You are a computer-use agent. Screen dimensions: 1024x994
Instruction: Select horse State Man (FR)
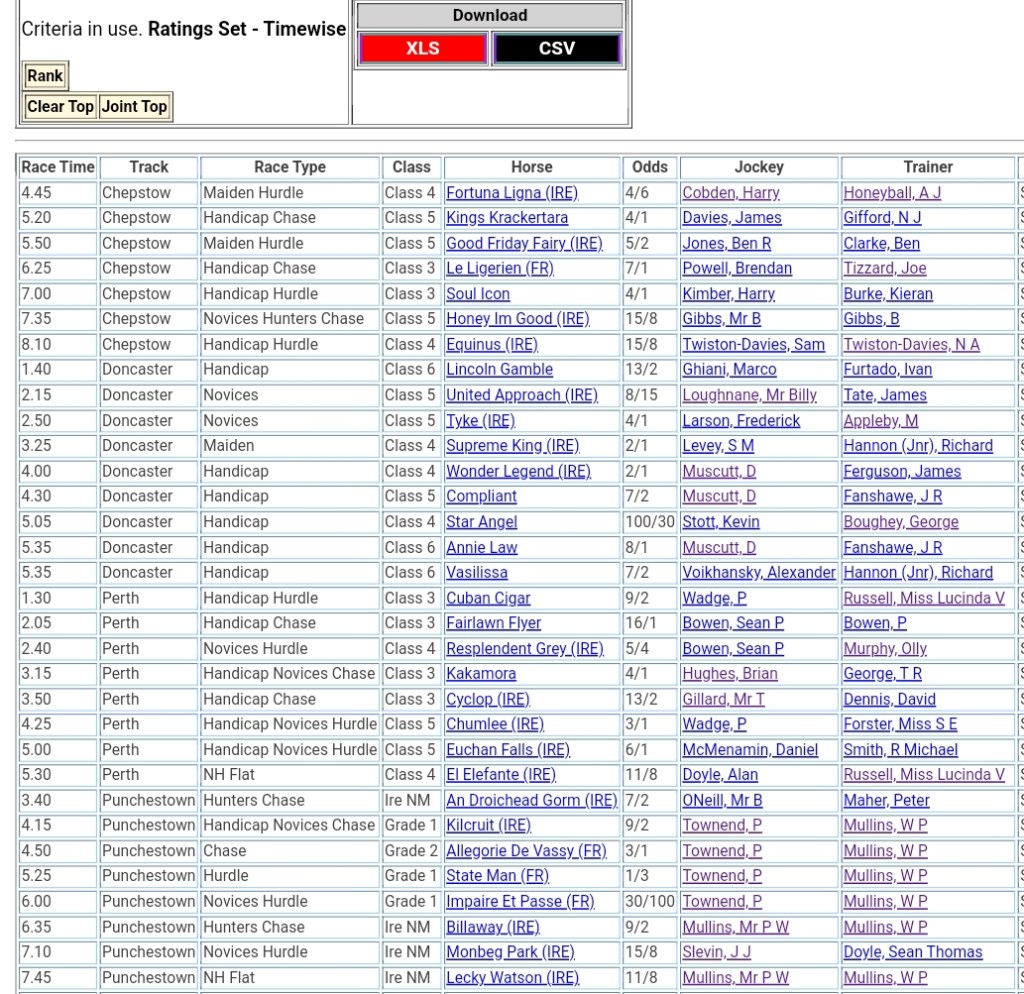point(497,876)
